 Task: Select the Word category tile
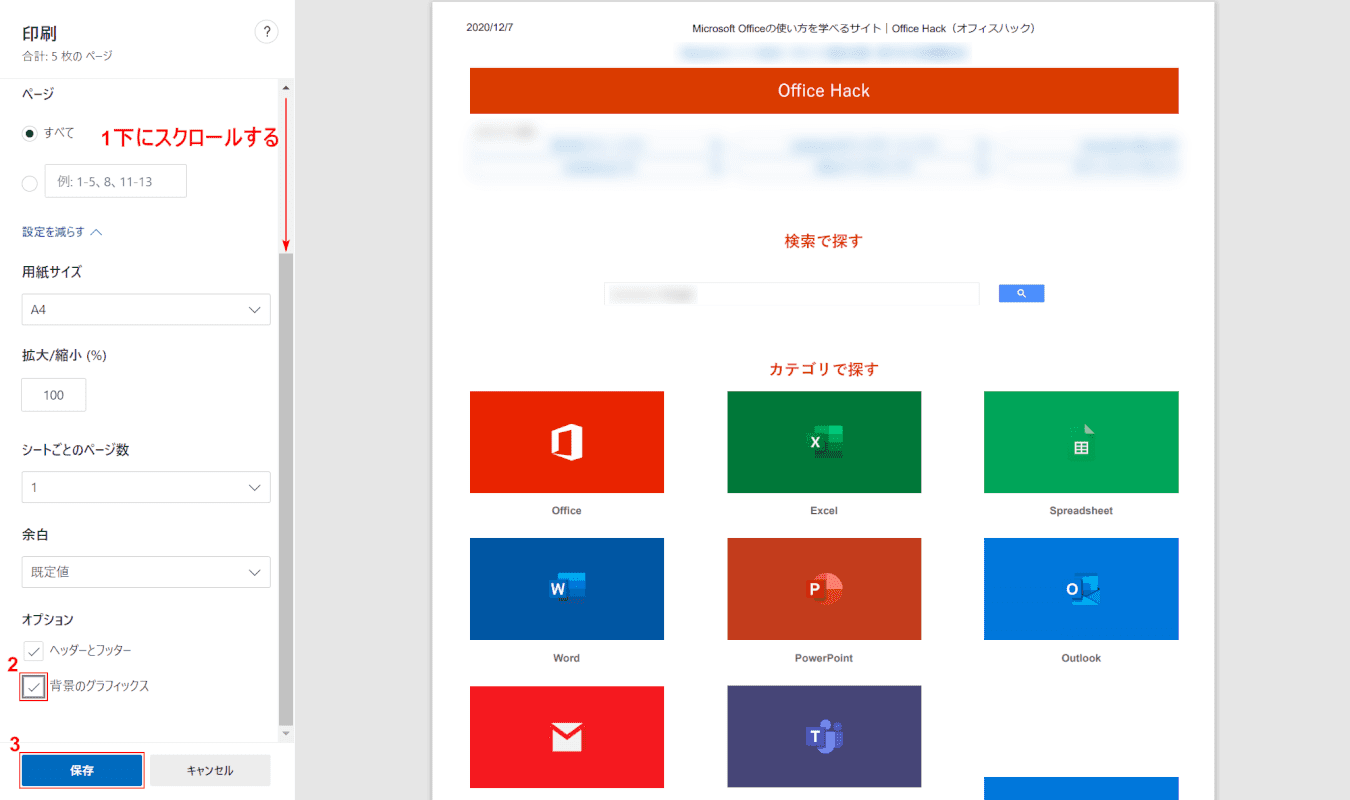[567, 589]
